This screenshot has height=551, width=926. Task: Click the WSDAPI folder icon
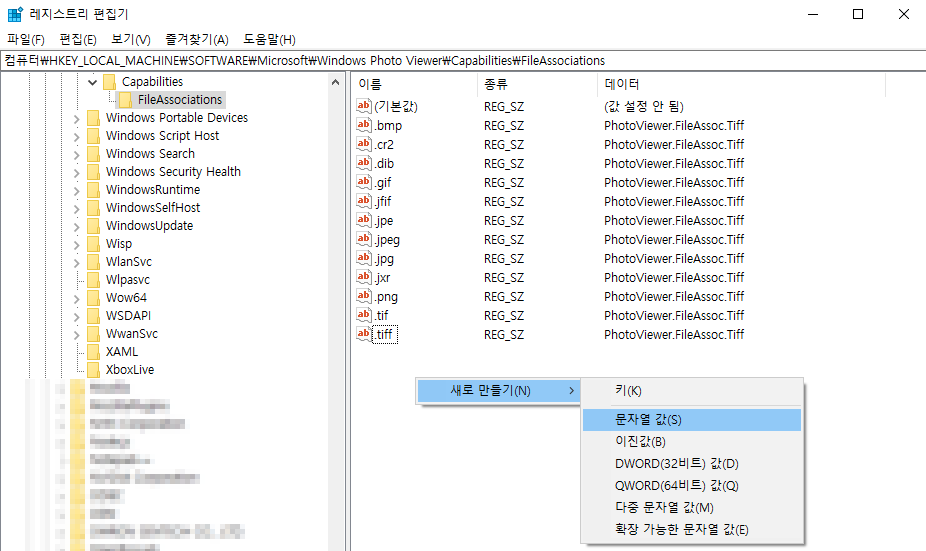(x=93, y=316)
